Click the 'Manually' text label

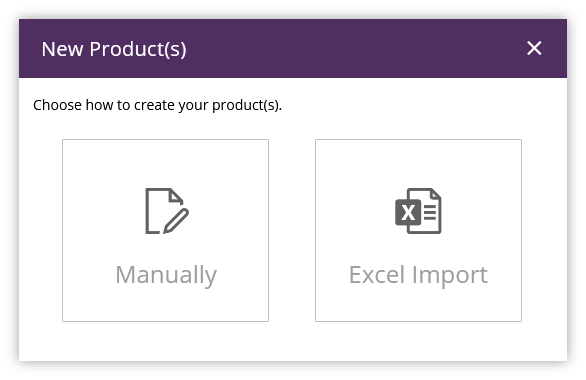pos(166,276)
